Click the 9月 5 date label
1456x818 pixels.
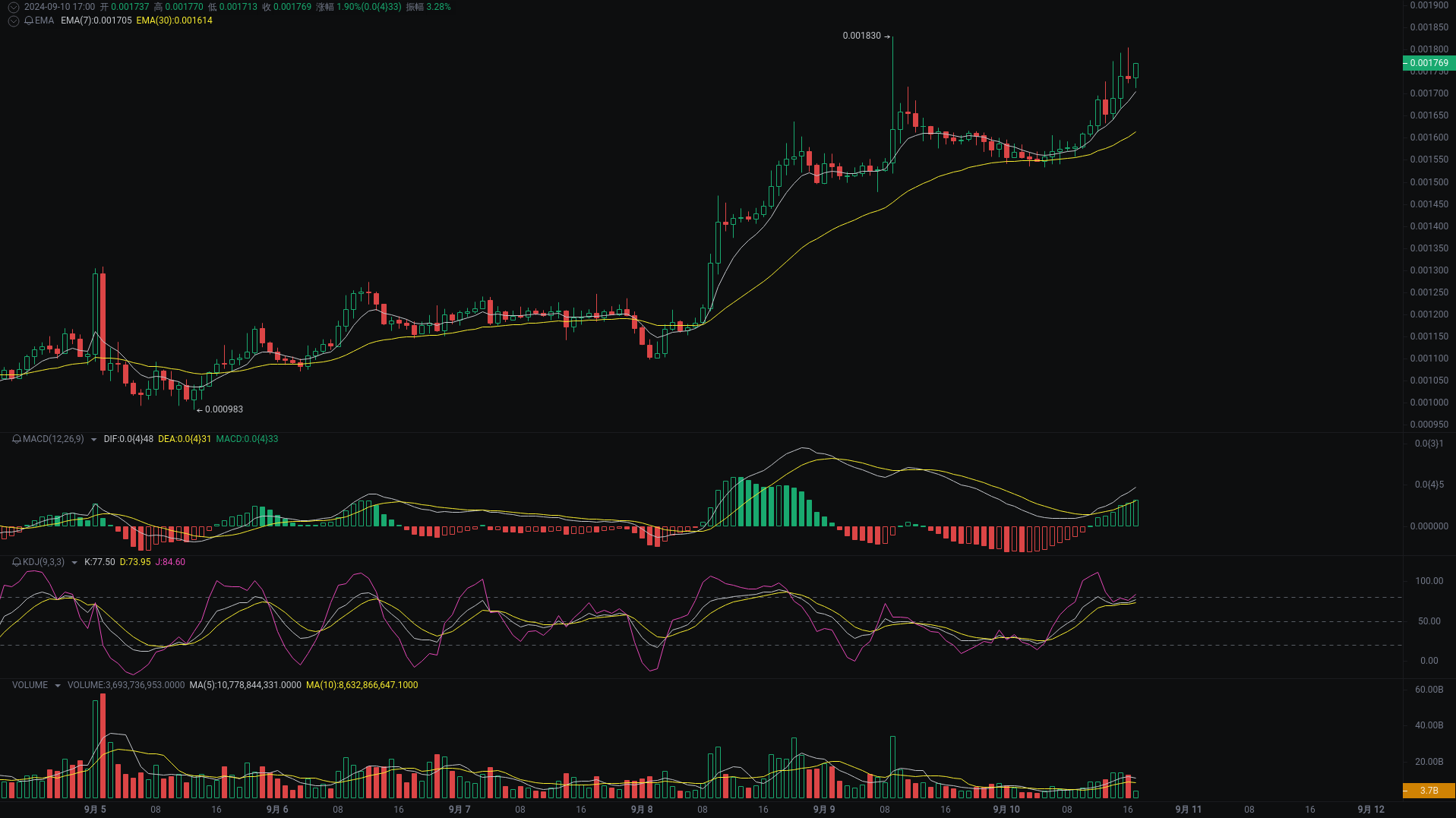(95, 810)
